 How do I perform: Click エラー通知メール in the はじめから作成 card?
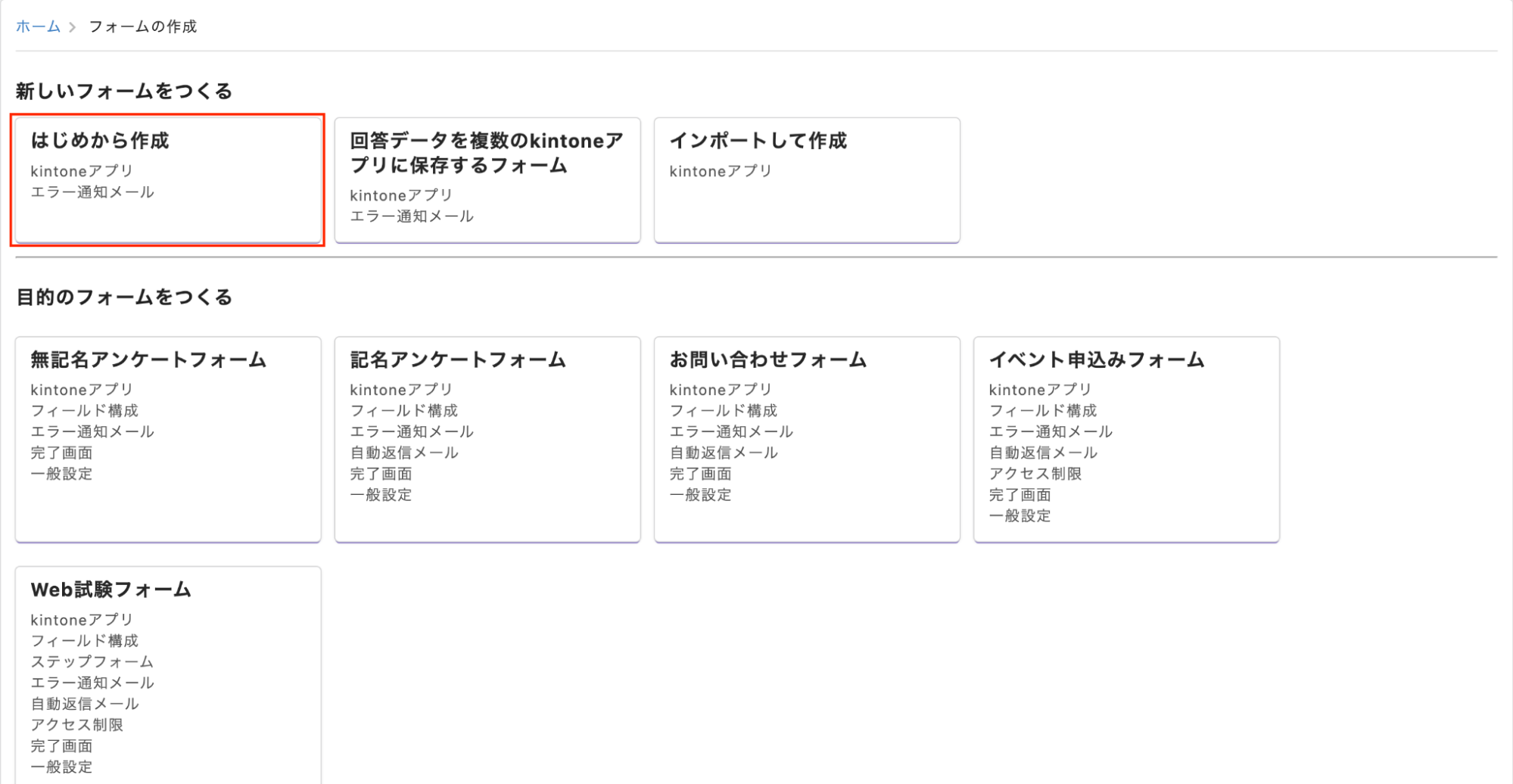(92, 192)
